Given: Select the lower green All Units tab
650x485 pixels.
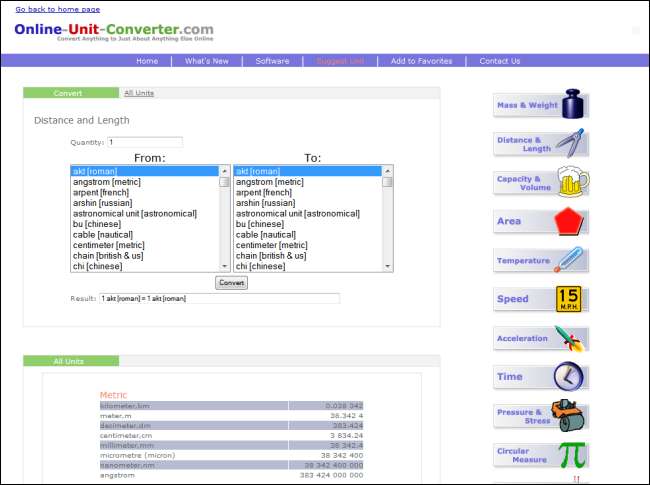Looking at the screenshot, I should (x=71, y=361).
